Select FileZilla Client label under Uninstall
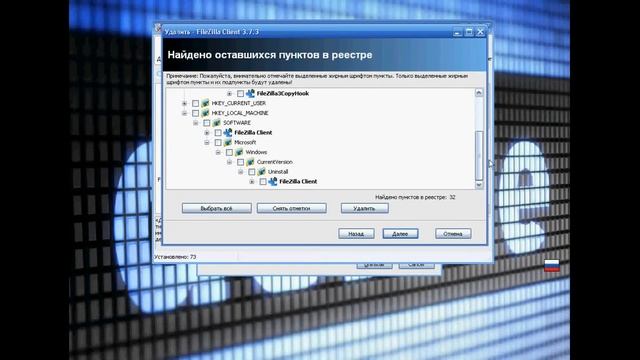This screenshot has height=360, width=640. point(298,182)
